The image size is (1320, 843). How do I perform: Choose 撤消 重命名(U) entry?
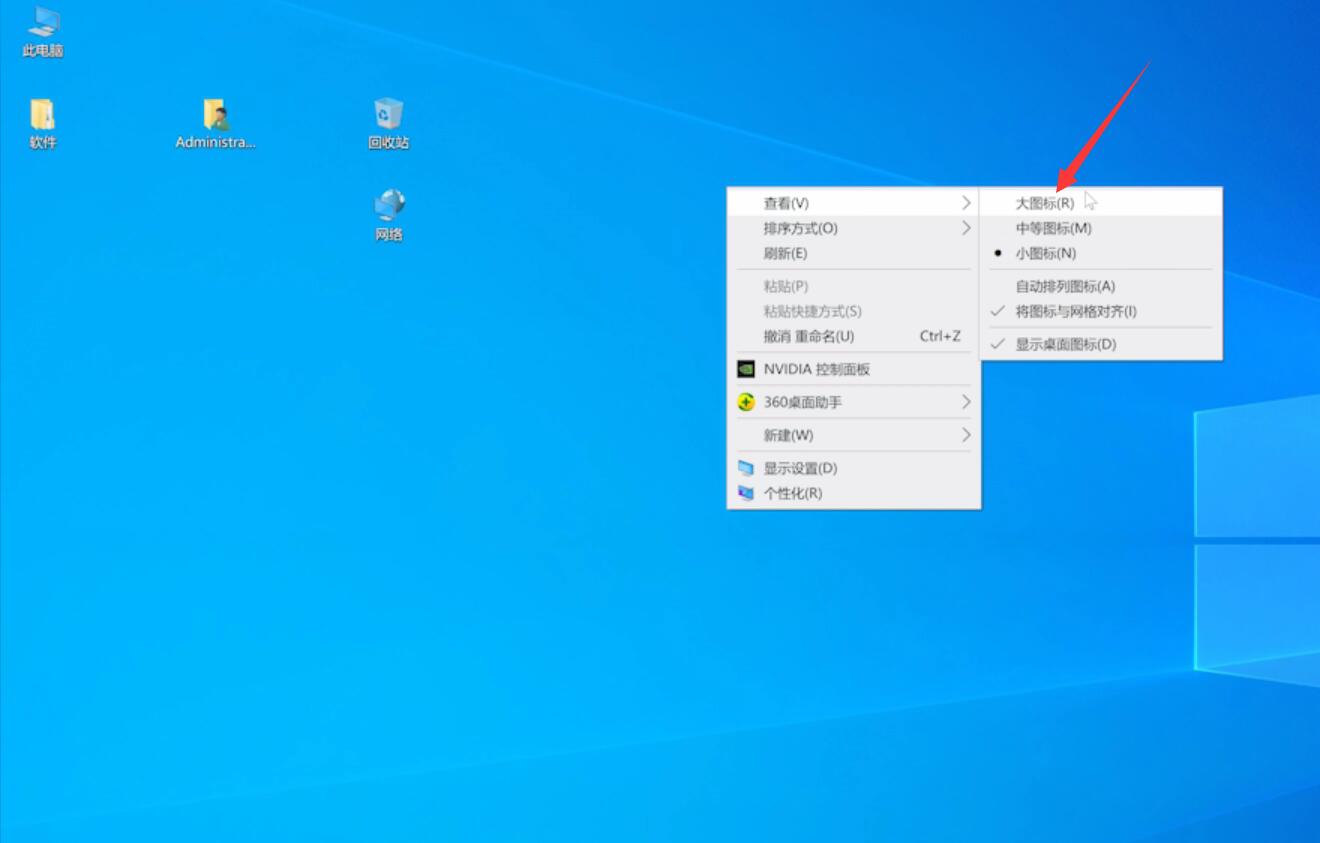[x=853, y=336]
